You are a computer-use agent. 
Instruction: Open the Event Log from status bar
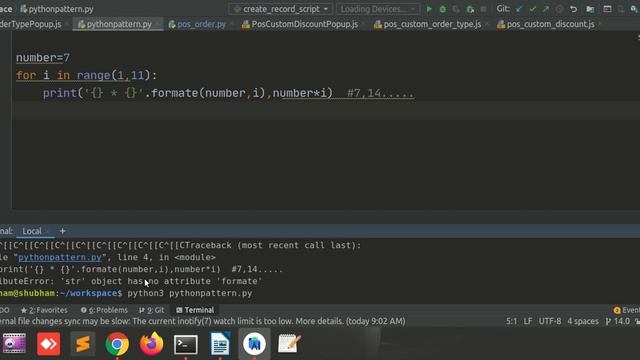click(x=626, y=310)
